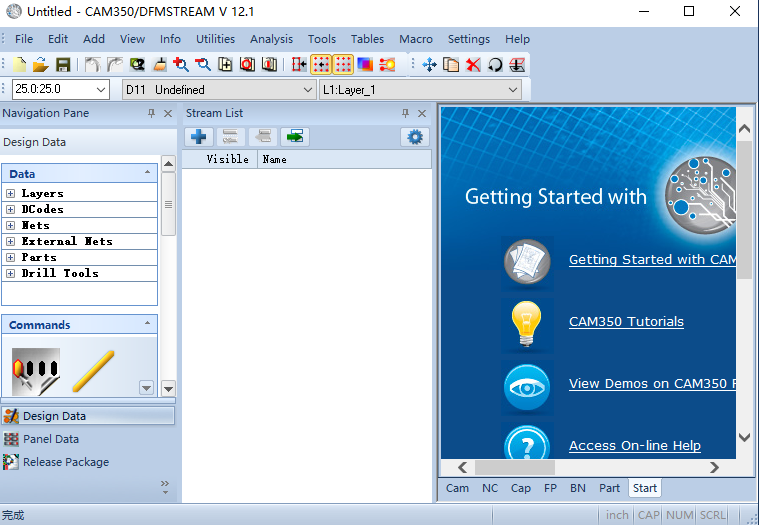Expand the DCodes tree node
759x525 pixels.
coord(10,210)
